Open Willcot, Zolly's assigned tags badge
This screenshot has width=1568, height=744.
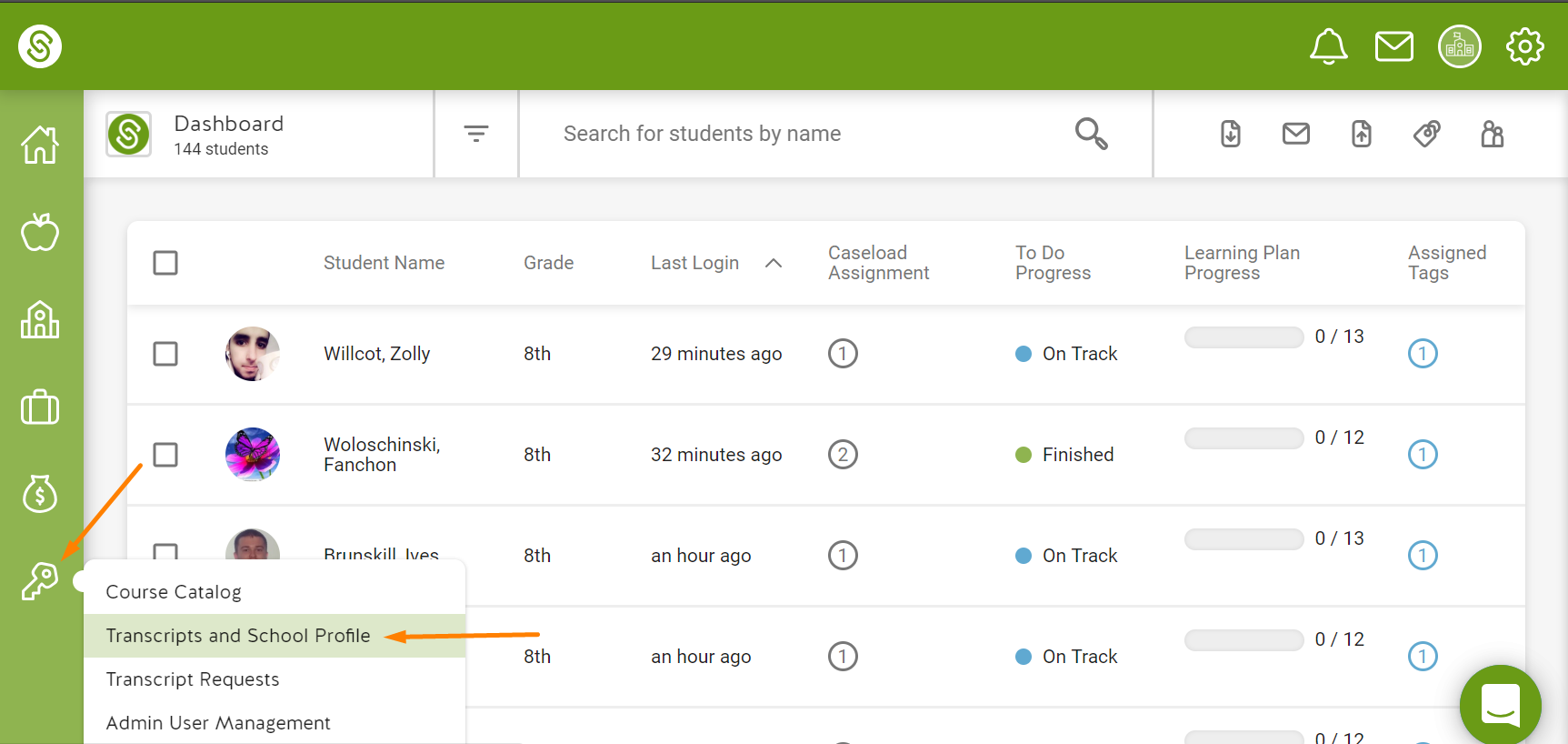[x=1423, y=353]
